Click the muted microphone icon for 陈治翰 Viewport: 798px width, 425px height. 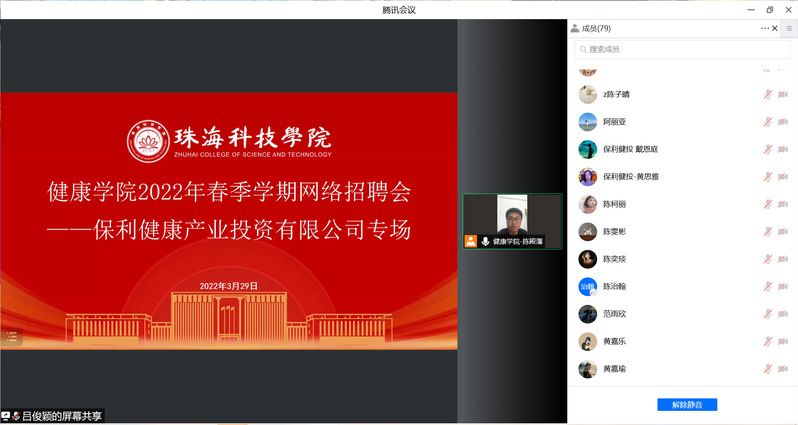click(x=768, y=287)
